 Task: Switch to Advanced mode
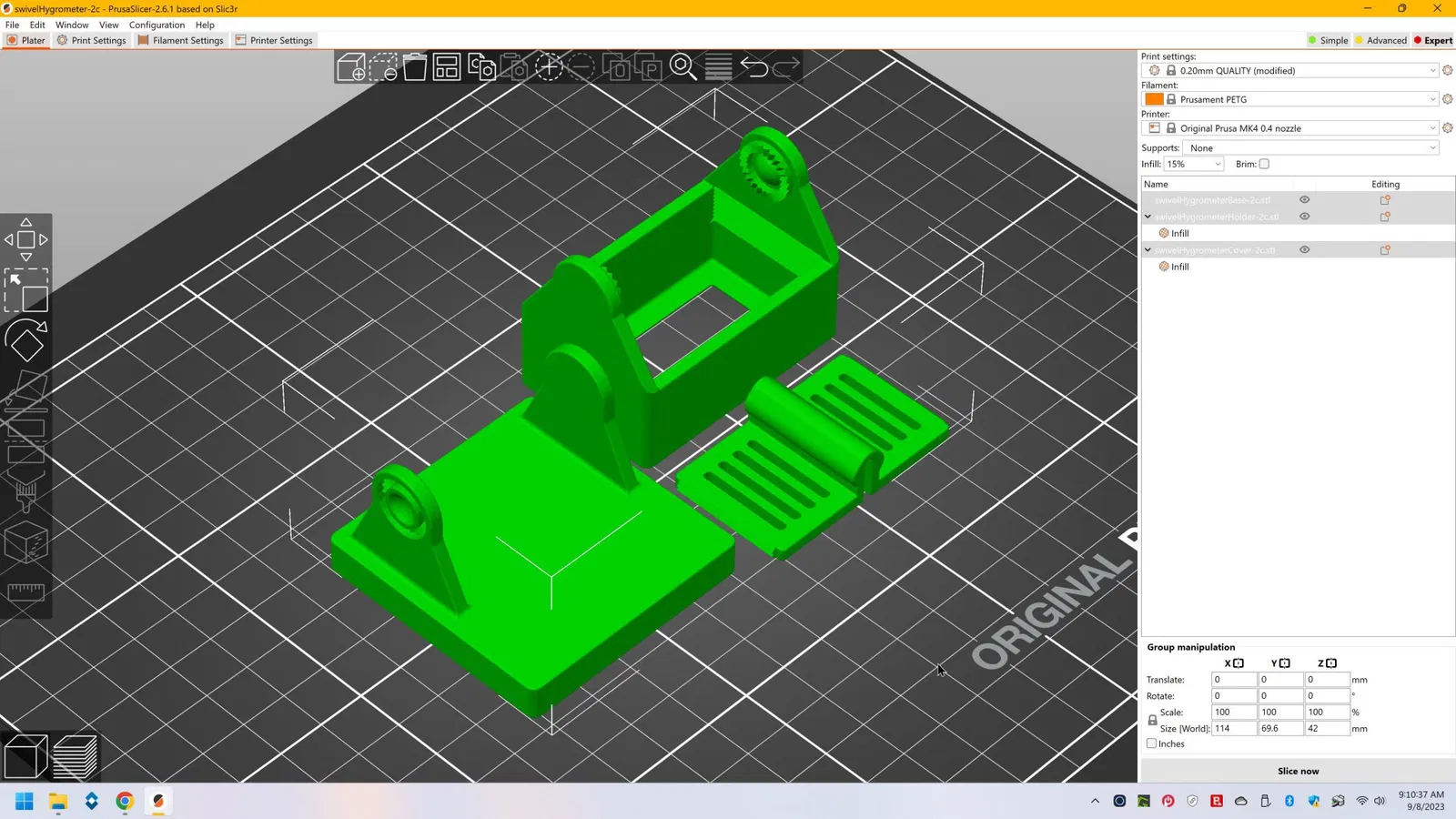(1380, 40)
